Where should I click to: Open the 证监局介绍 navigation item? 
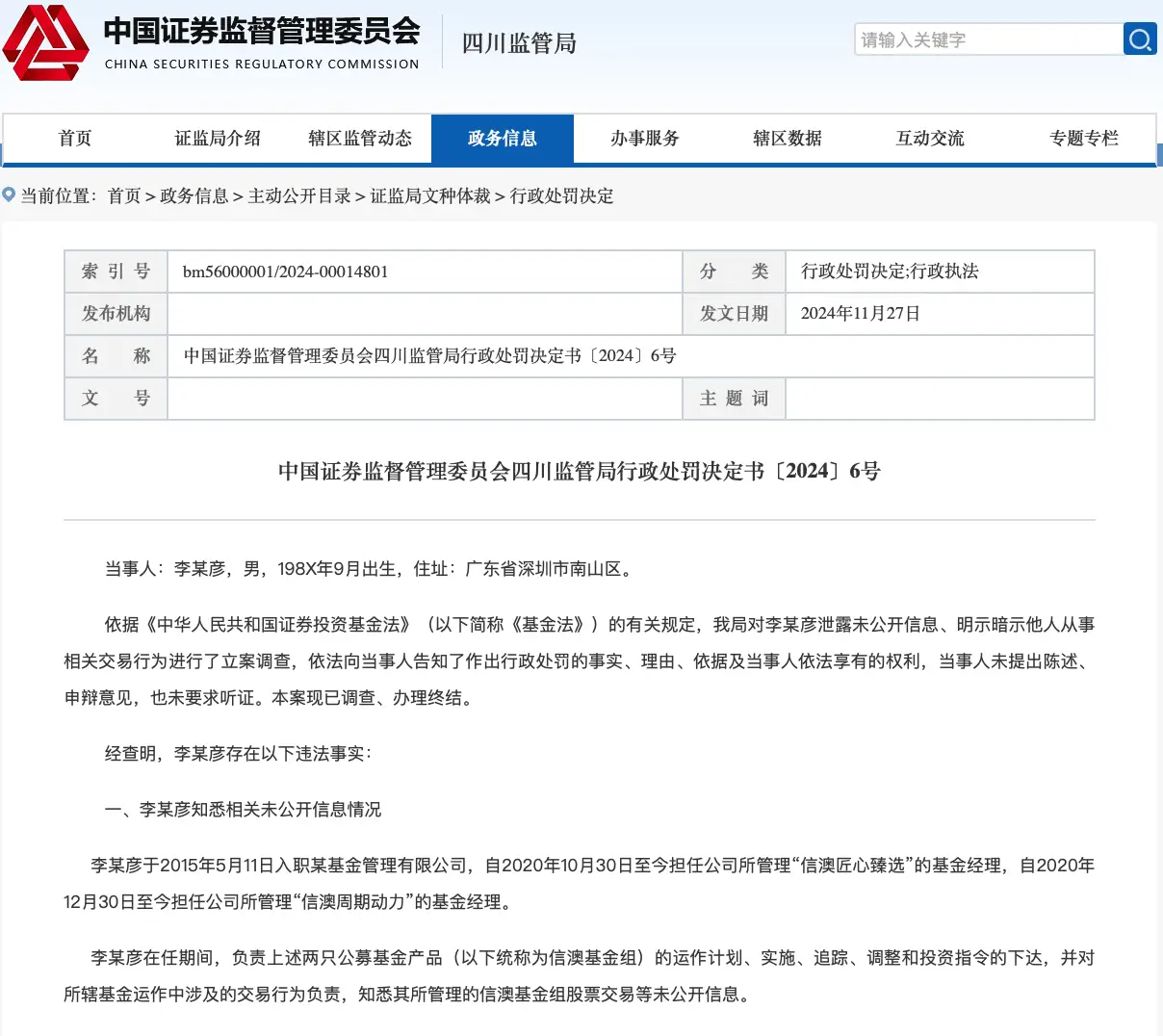(x=218, y=139)
